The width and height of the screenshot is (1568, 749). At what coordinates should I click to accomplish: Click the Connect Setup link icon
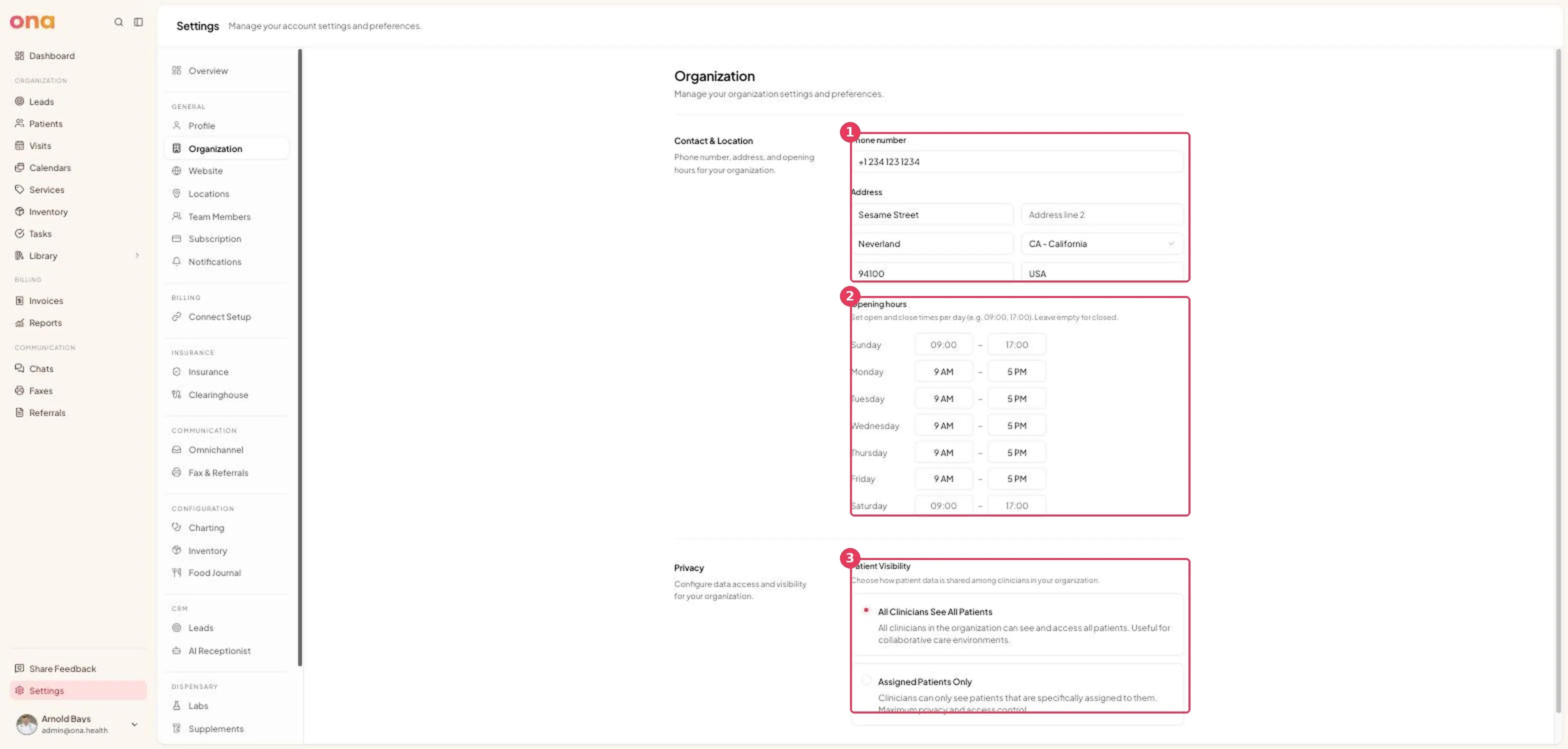(x=176, y=316)
